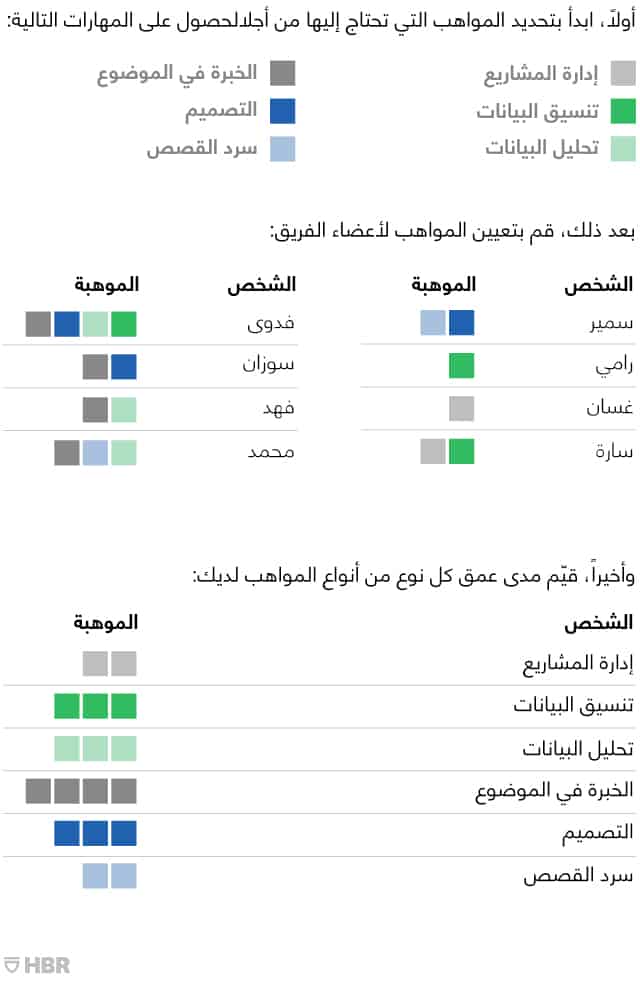This screenshot has height=981, width=640.
Task: Click the light green legend swatch for تحليل البيانات
Action: pyautogui.click(x=622, y=148)
